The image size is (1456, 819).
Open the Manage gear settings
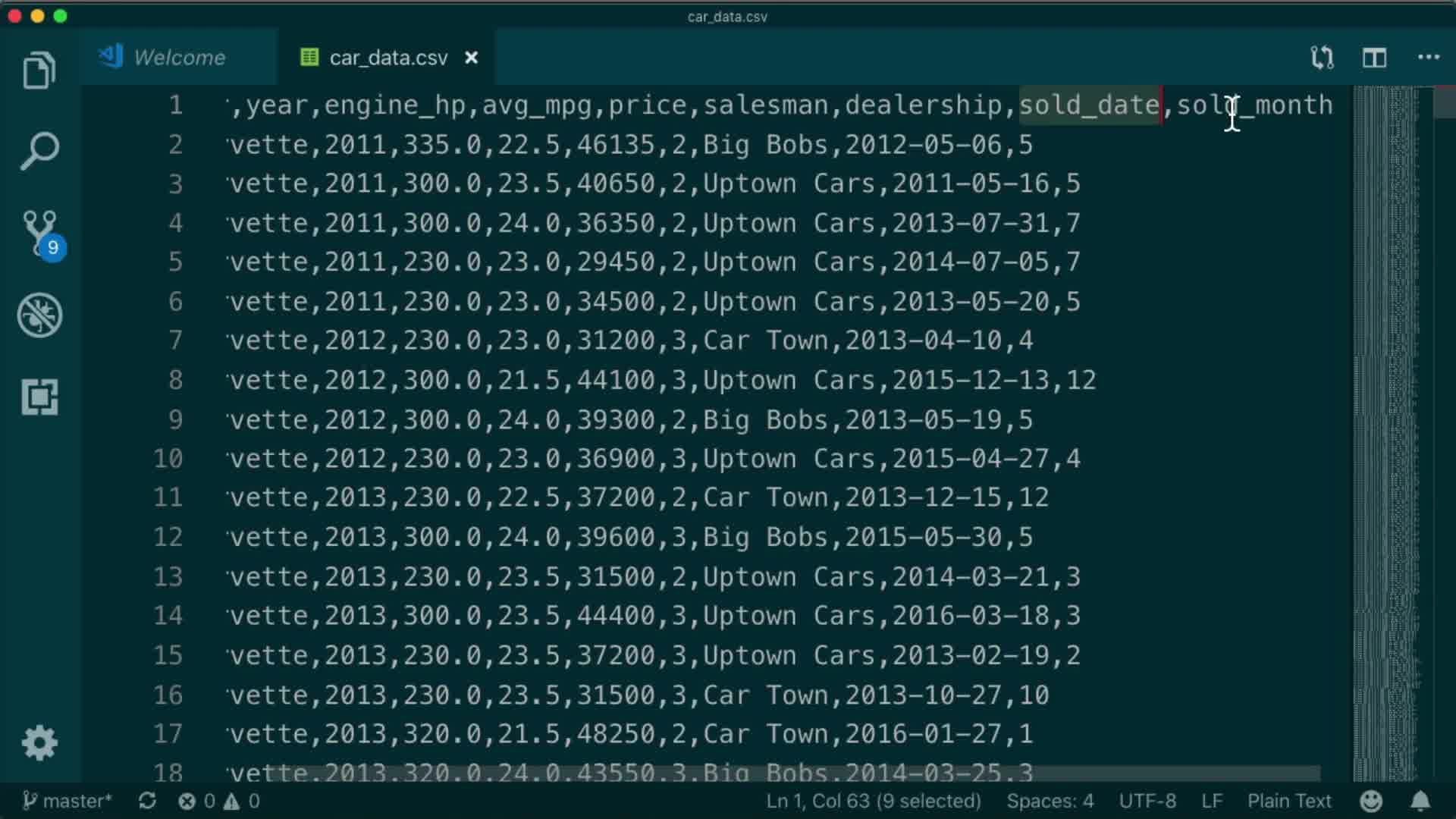[x=39, y=742]
